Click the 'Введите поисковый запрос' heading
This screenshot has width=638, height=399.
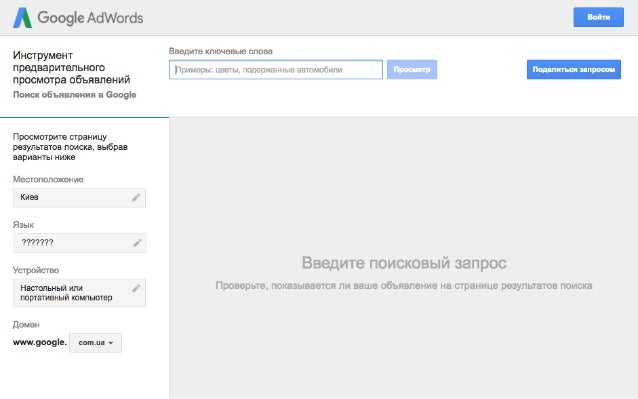point(404,263)
